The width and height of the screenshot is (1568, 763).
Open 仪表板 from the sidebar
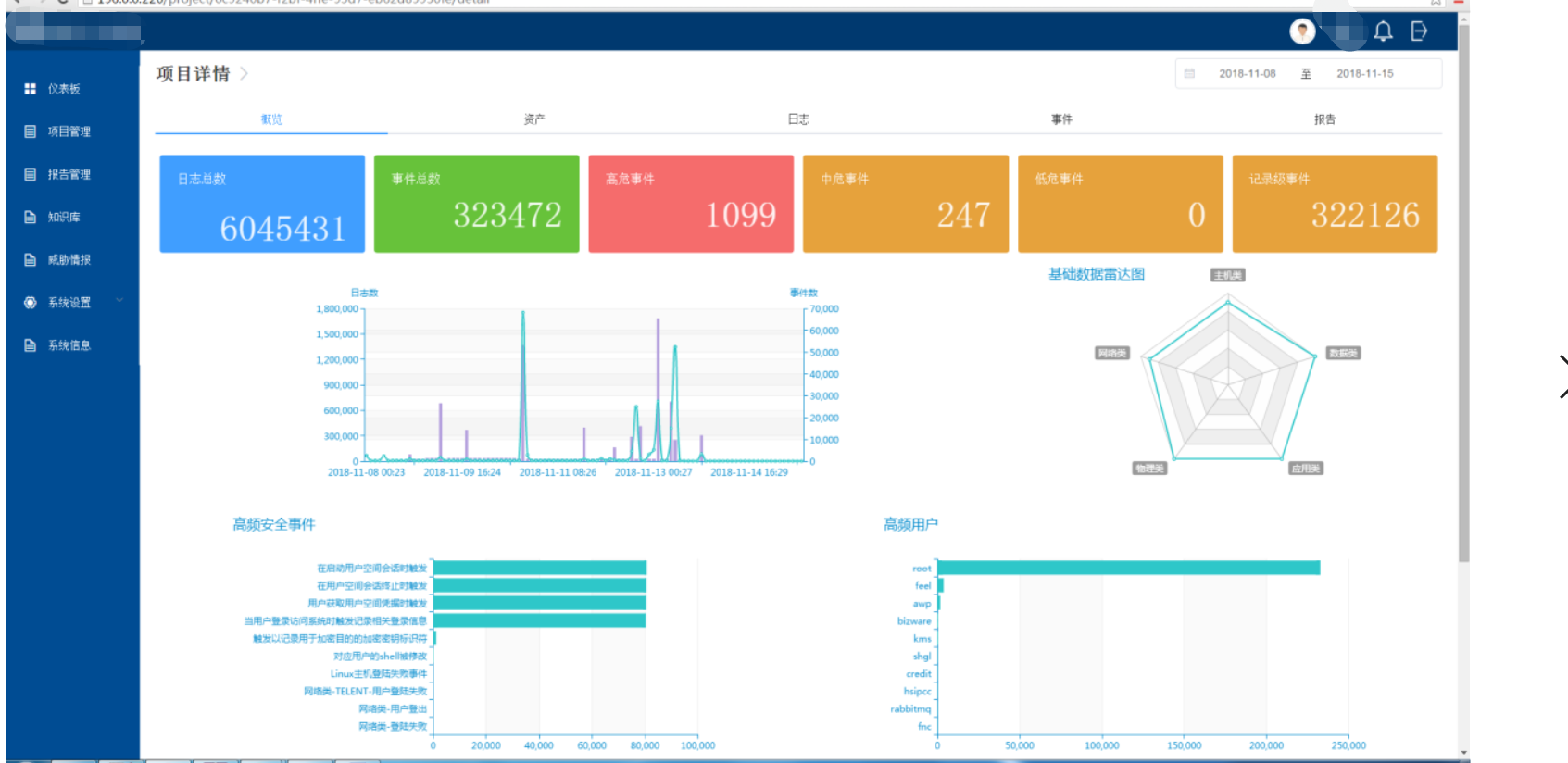64,89
